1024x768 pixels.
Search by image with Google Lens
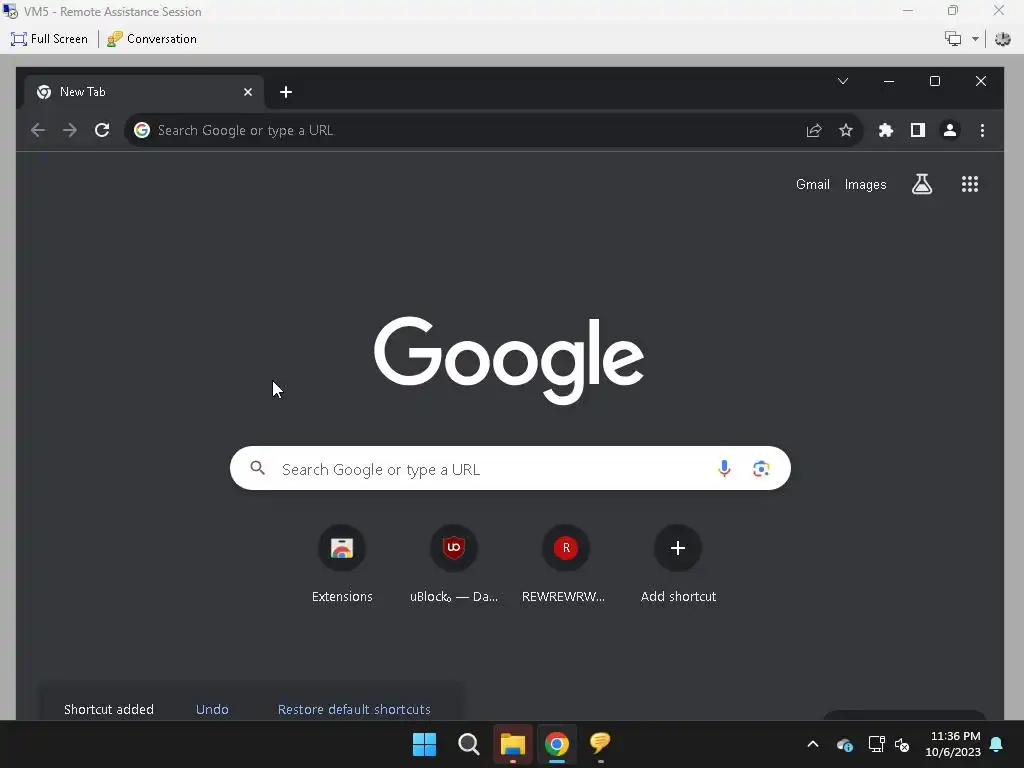coord(761,468)
